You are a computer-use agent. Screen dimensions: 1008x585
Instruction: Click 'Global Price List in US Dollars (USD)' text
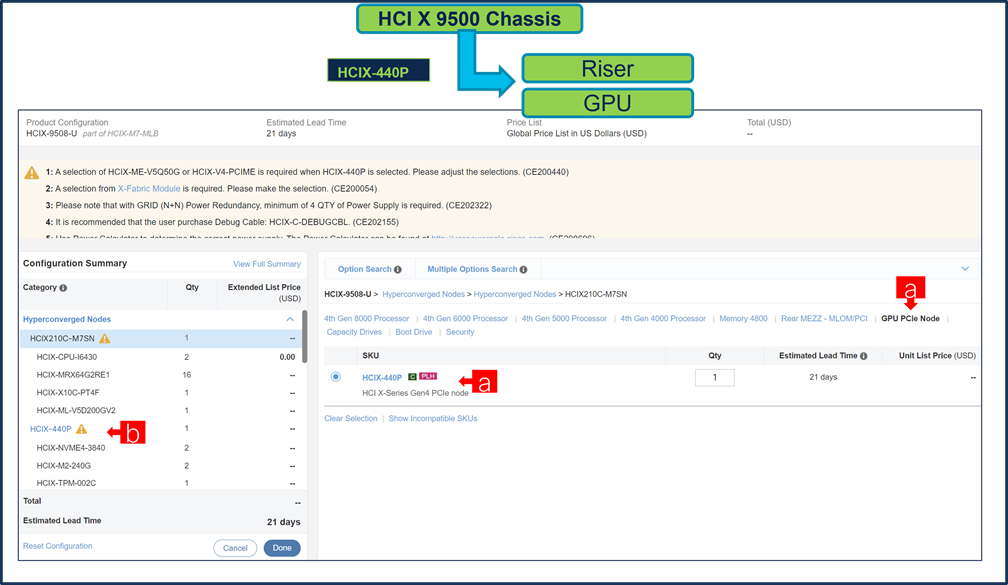coord(577,134)
